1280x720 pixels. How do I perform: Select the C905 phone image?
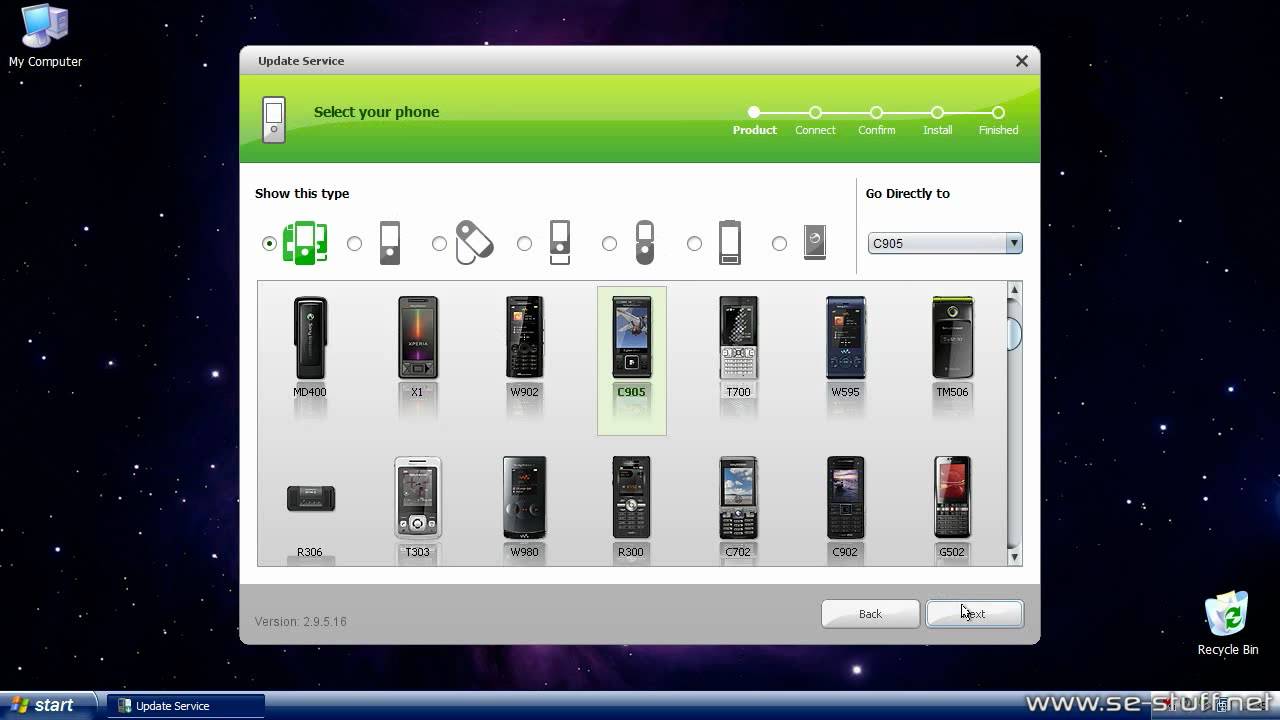coord(631,338)
